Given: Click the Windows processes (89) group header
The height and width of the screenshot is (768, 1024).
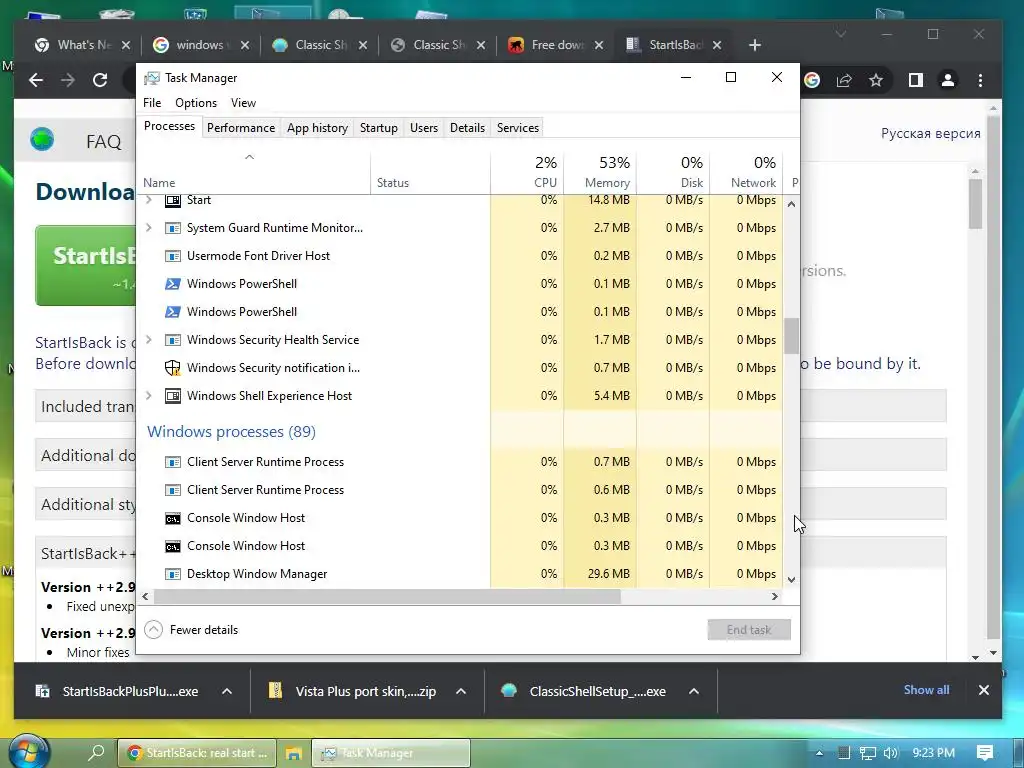Looking at the screenshot, I should tap(231, 432).
